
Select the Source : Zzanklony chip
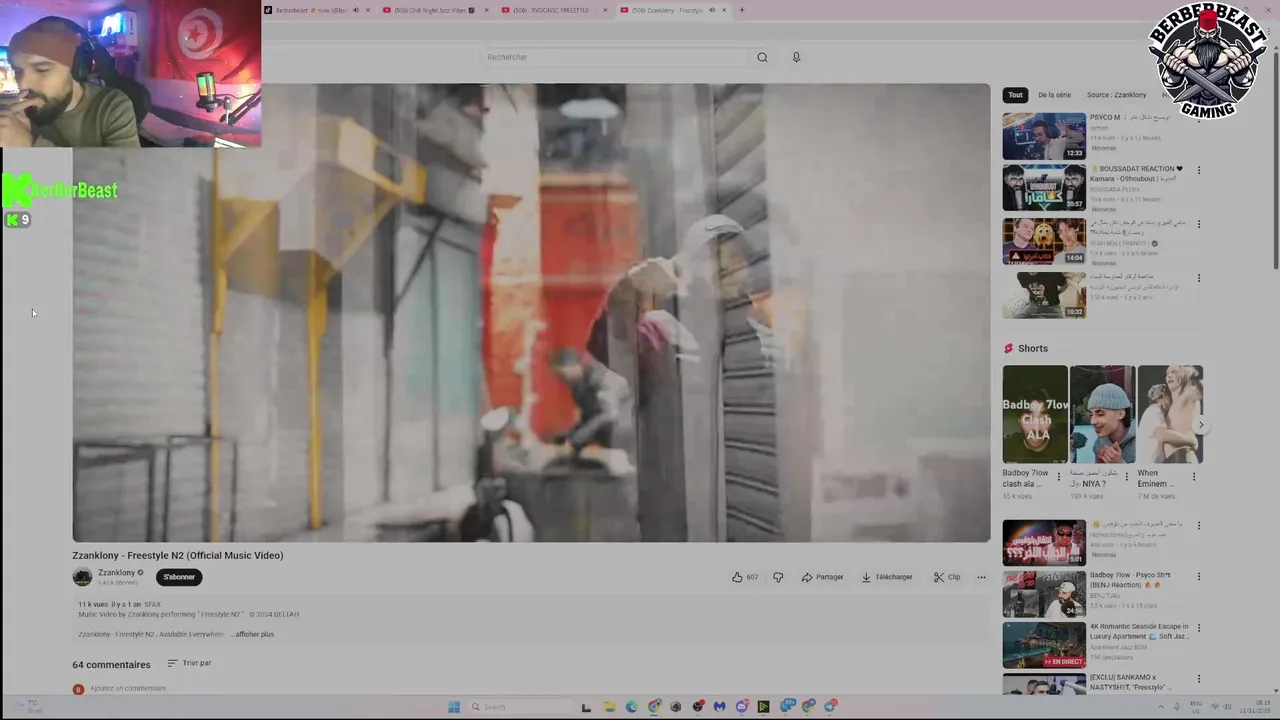click(x=1116, y=95)
